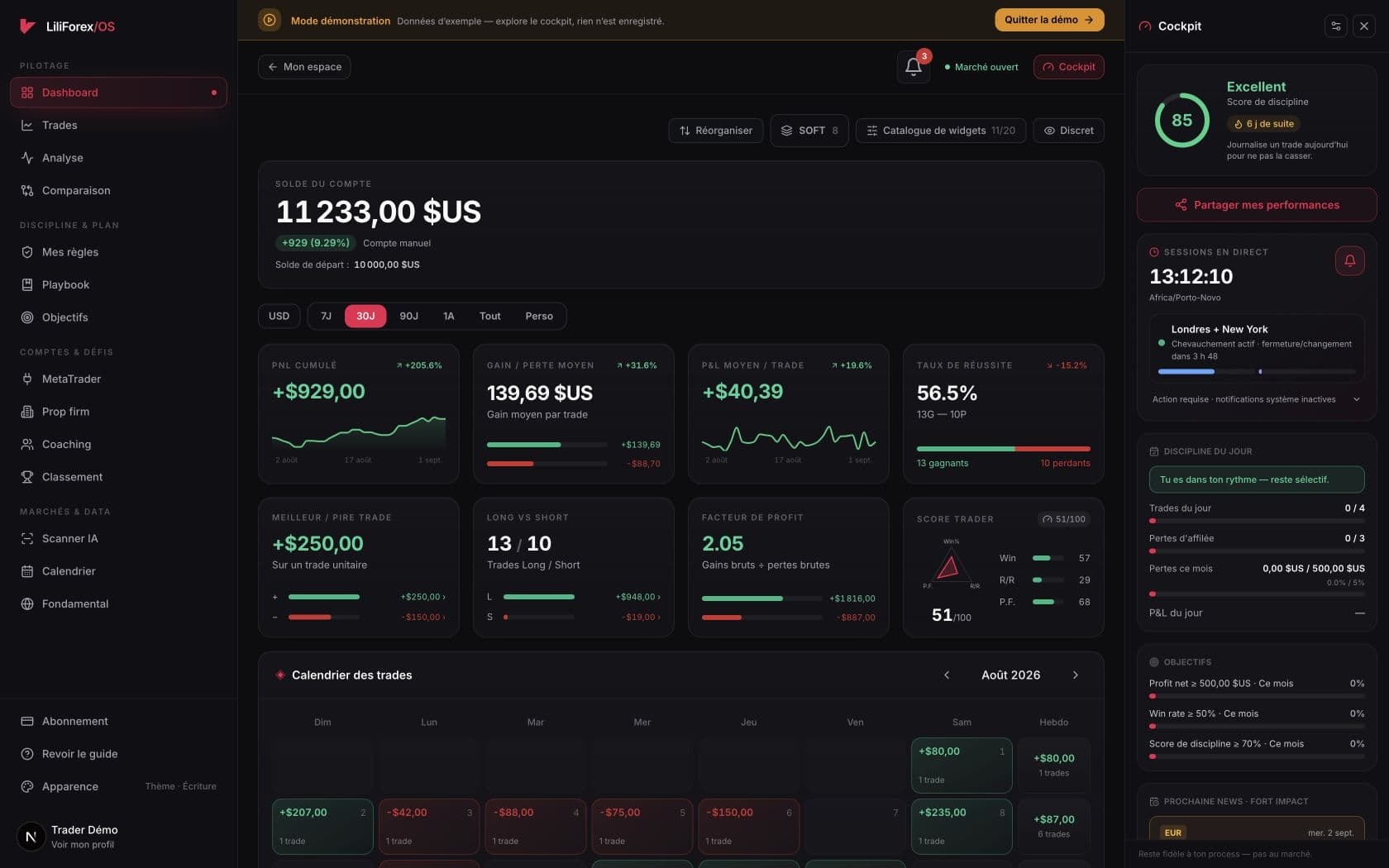
Task: Open the Catalogue de widgets 11/20
Action: coord(941,131)
